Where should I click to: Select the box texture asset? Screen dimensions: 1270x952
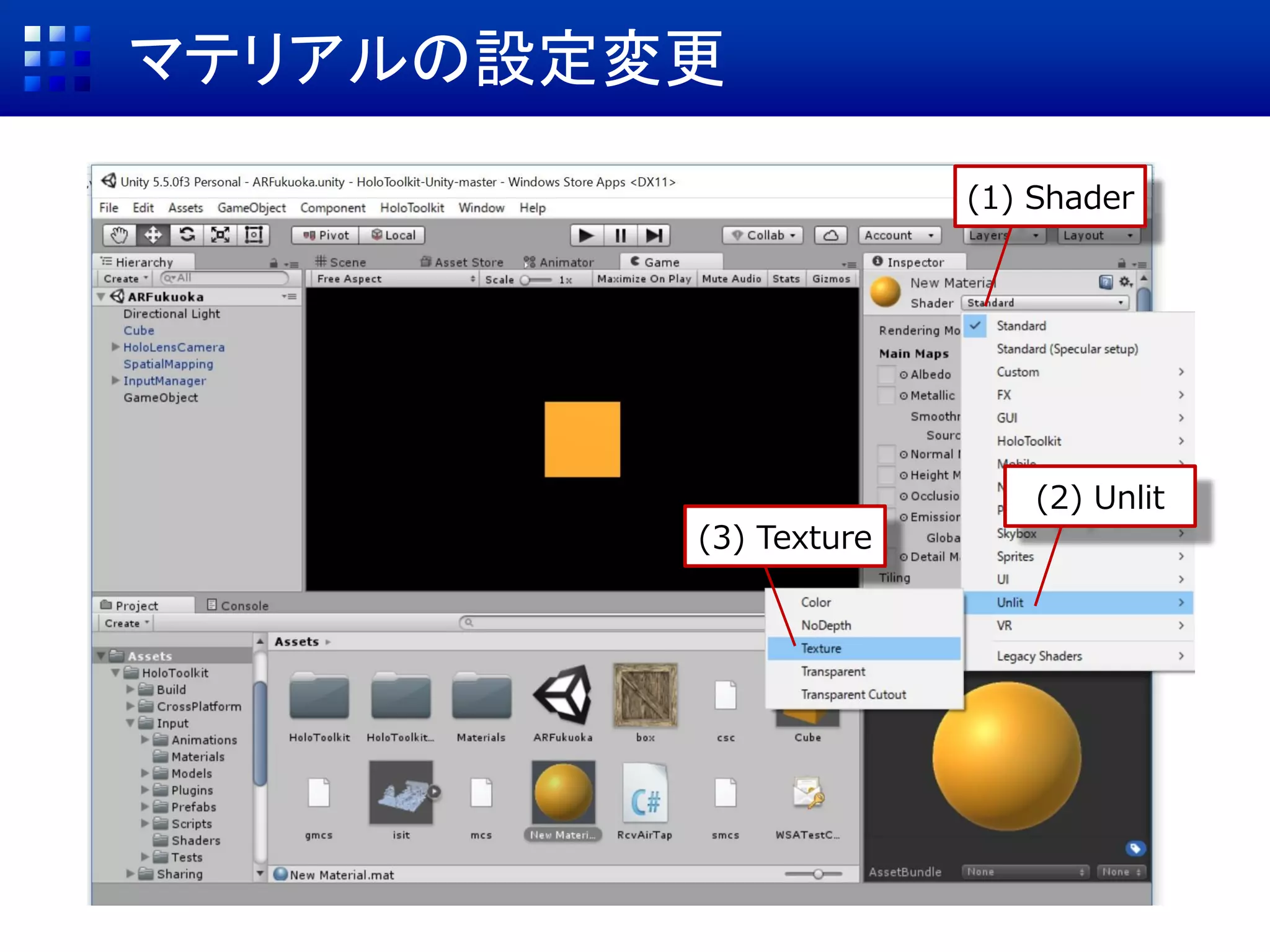point(645,703)
